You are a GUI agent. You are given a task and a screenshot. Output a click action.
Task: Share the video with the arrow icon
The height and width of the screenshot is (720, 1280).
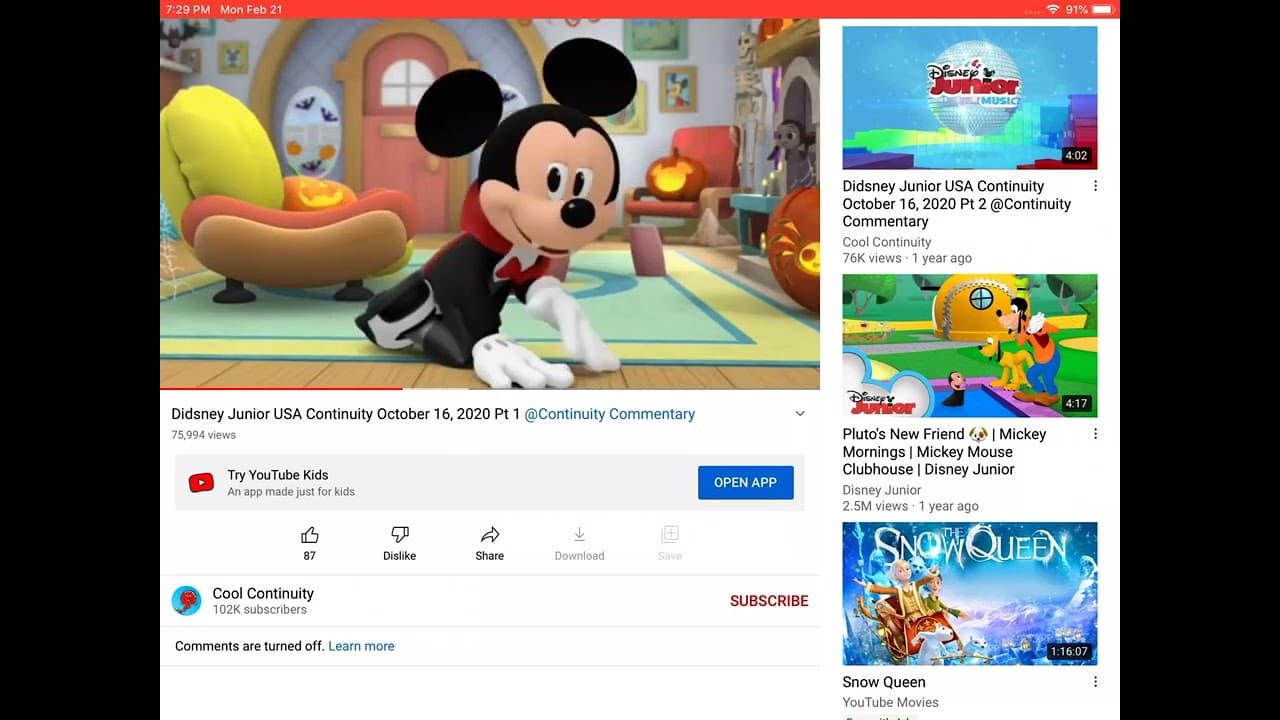490,535
